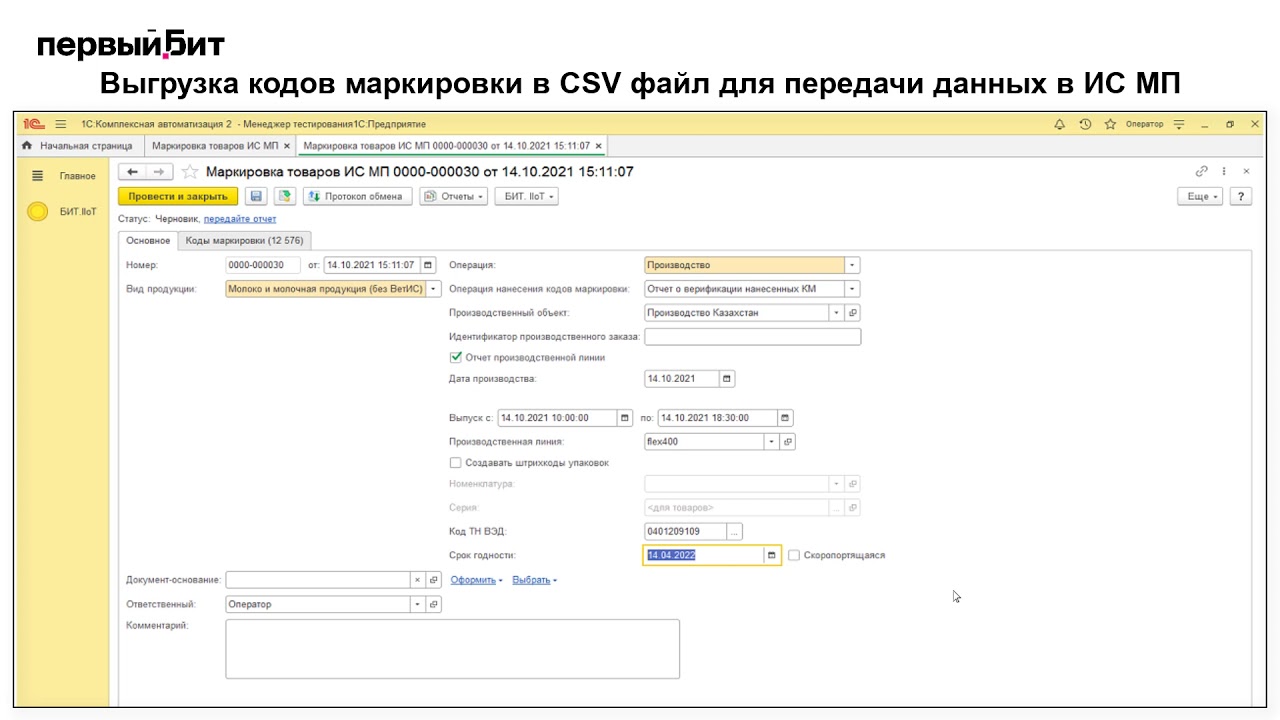Open calendar for Срок годности
This screenshot has height=720, width=1280.
[x=772, y=555]
